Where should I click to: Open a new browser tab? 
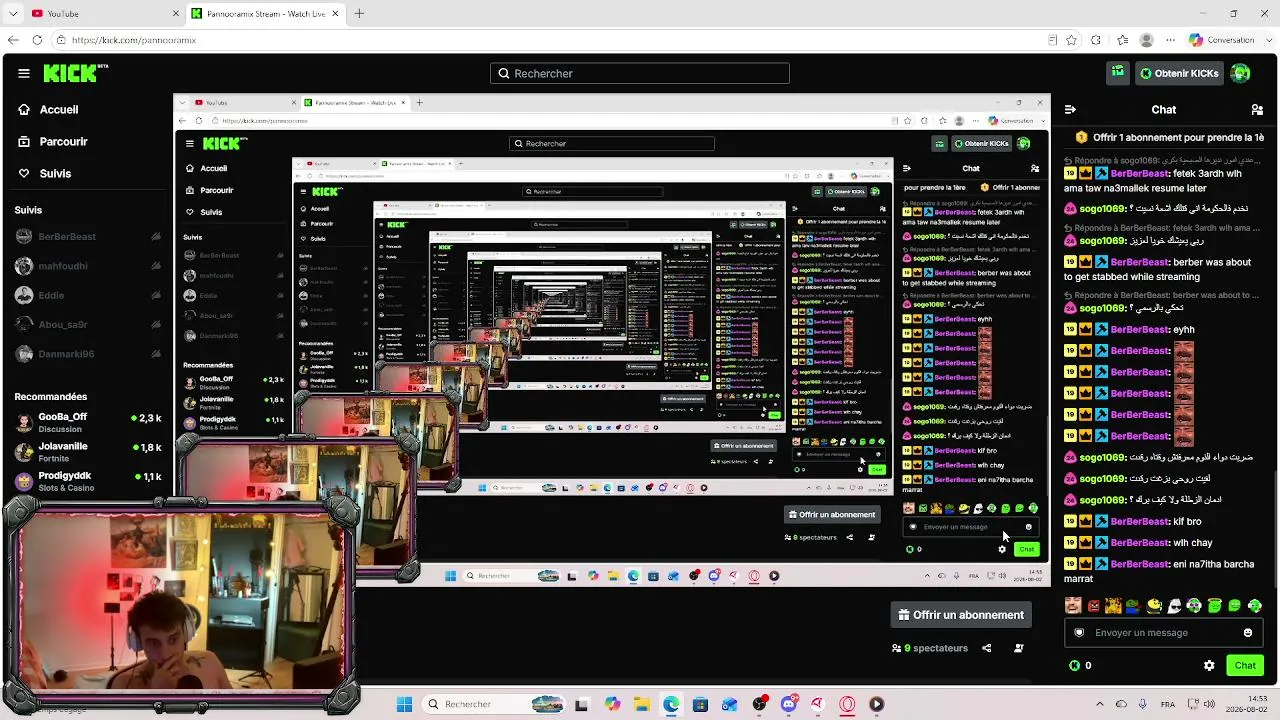[359, 13]
